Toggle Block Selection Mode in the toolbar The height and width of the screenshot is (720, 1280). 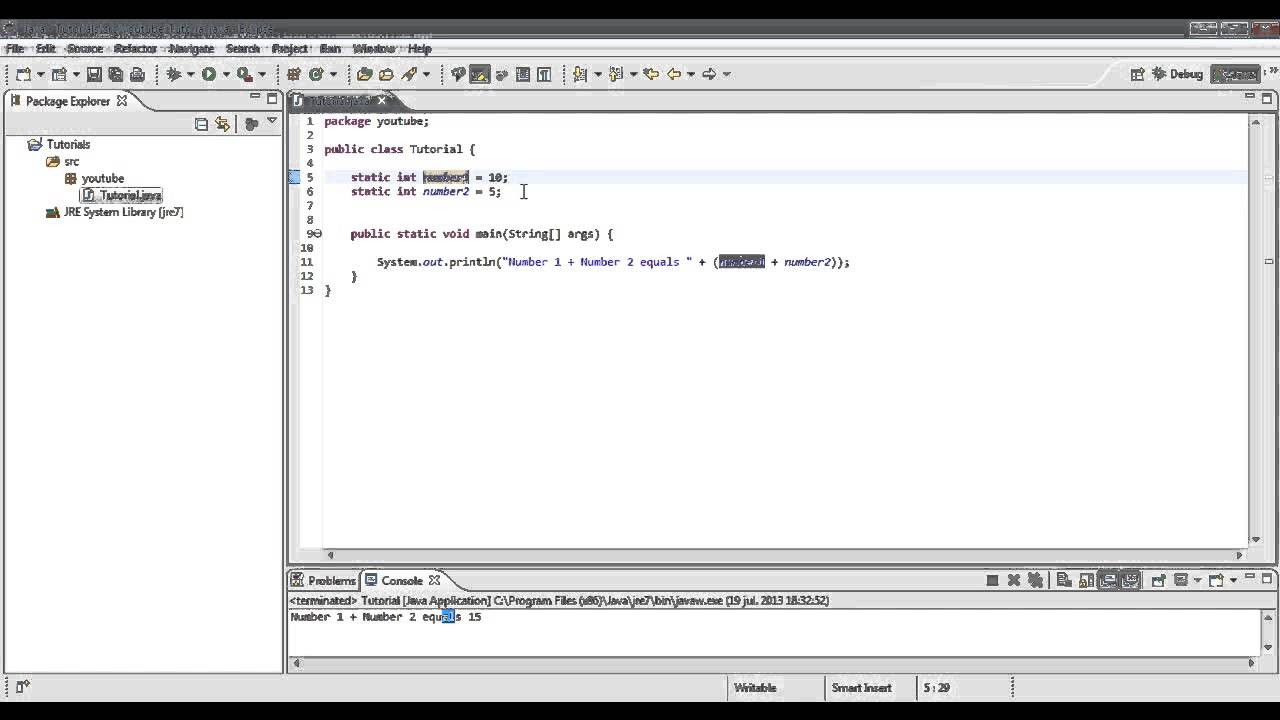523,74
